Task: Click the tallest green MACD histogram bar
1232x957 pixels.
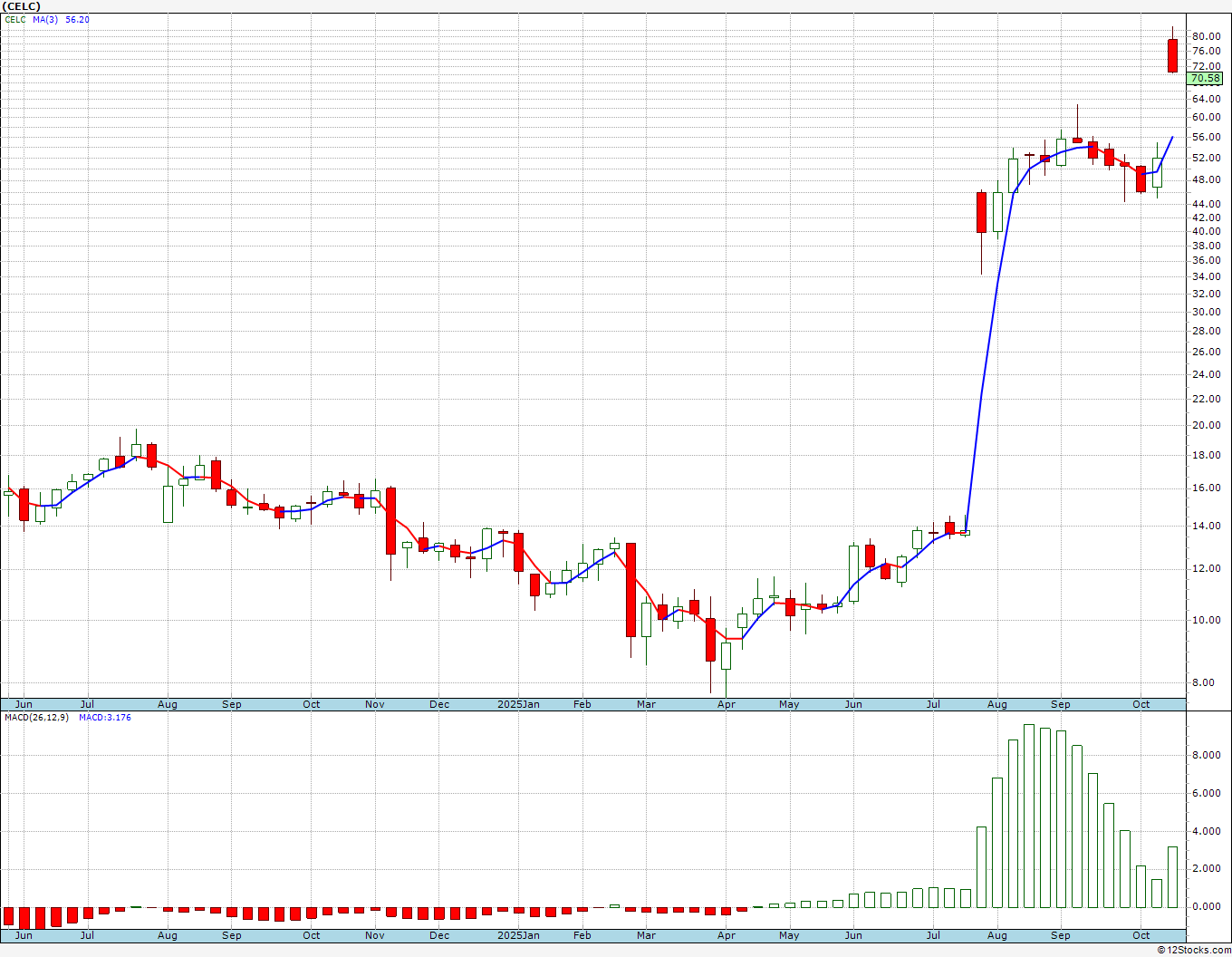Action: pyautogui.click(x=1029, y=816)
